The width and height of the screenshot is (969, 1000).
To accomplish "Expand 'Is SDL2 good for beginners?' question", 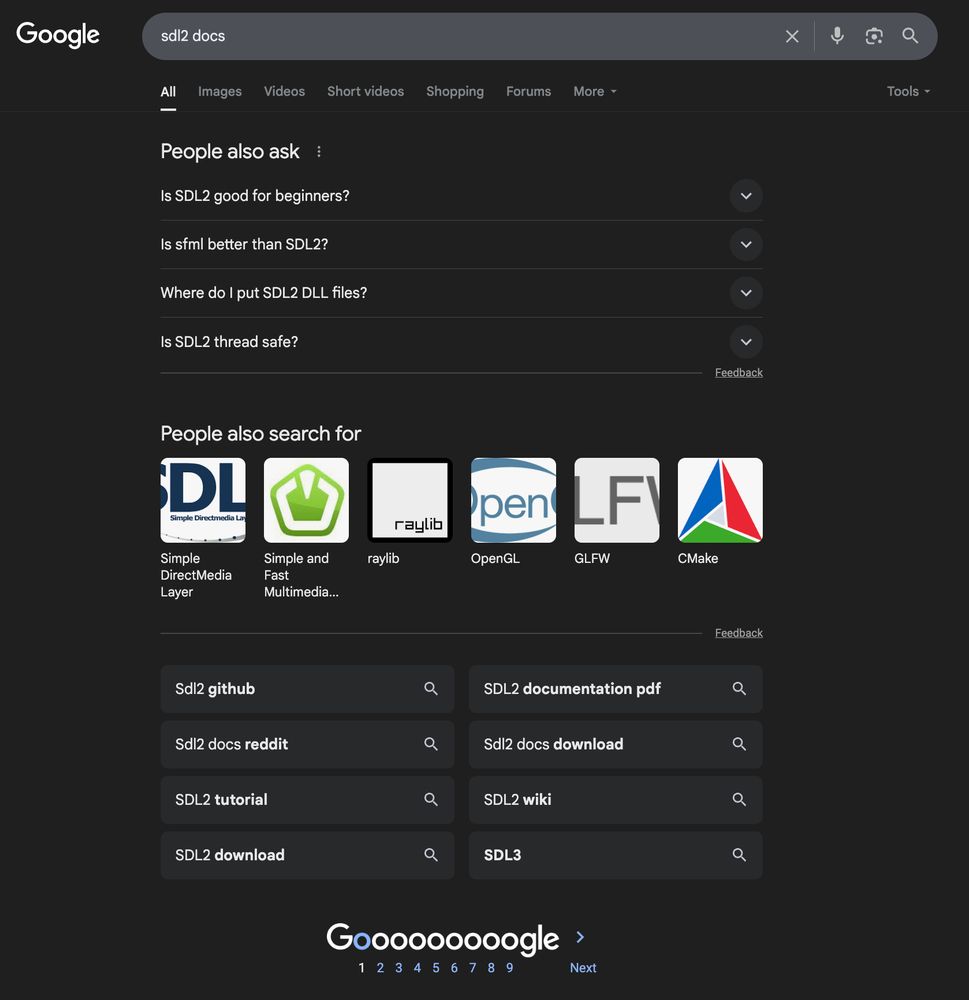I will (x=746, y=196).
